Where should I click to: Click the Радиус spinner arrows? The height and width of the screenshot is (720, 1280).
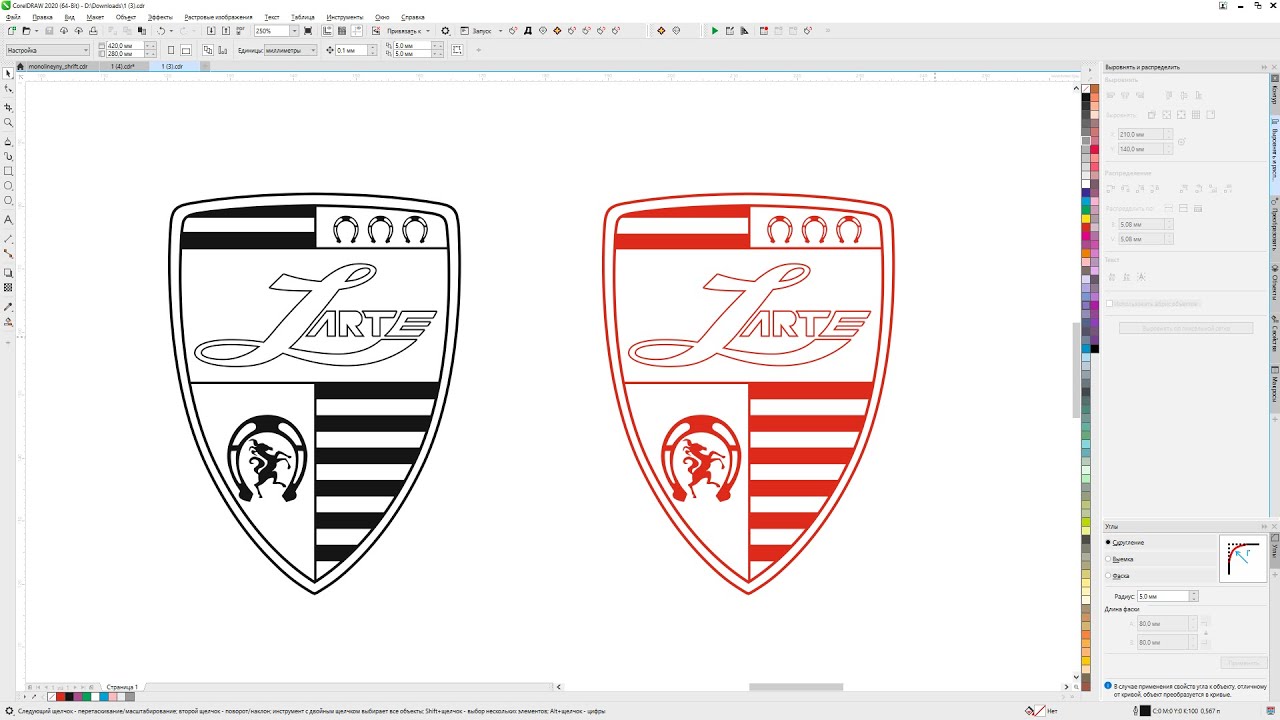1194,596
